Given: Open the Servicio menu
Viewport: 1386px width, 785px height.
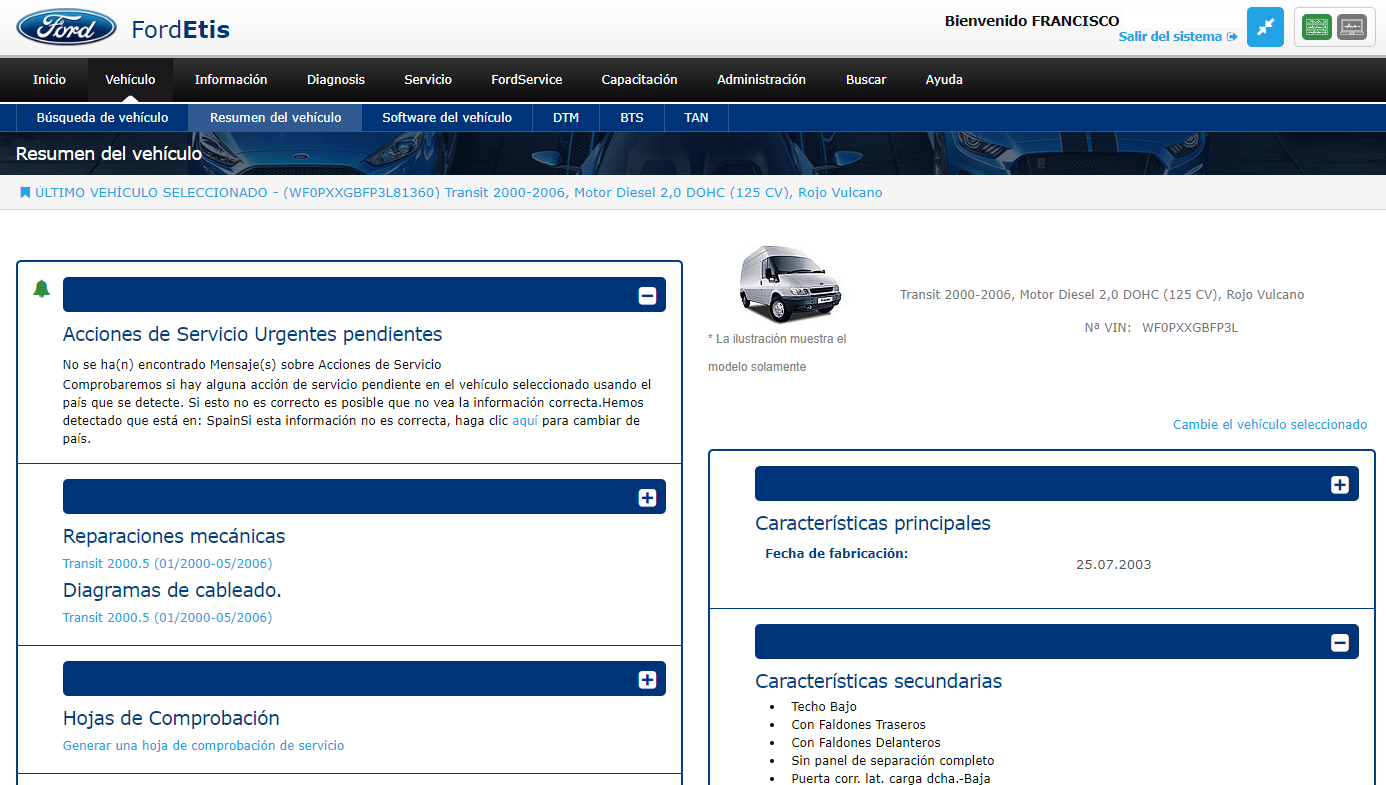Looking at the screenshot, I should point(428,80).
